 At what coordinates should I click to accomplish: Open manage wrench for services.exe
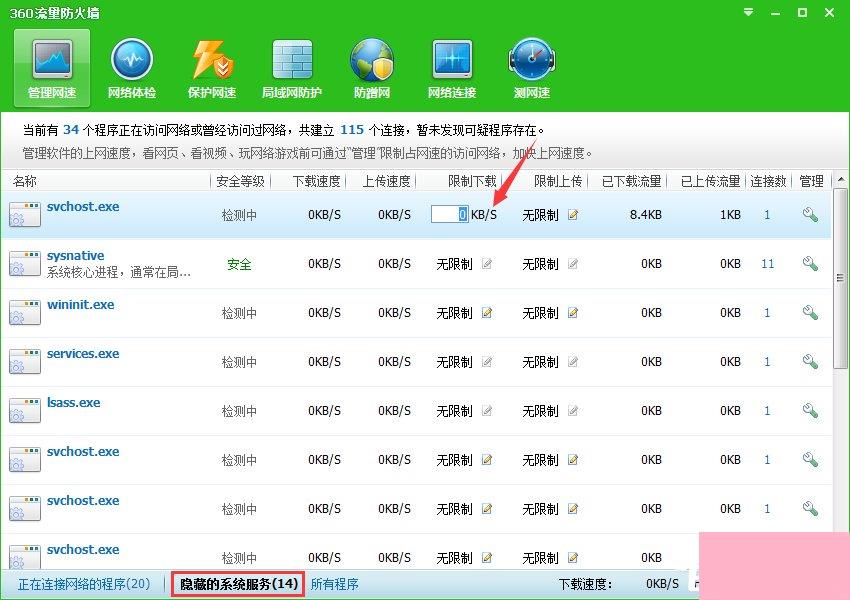point(810,362)
